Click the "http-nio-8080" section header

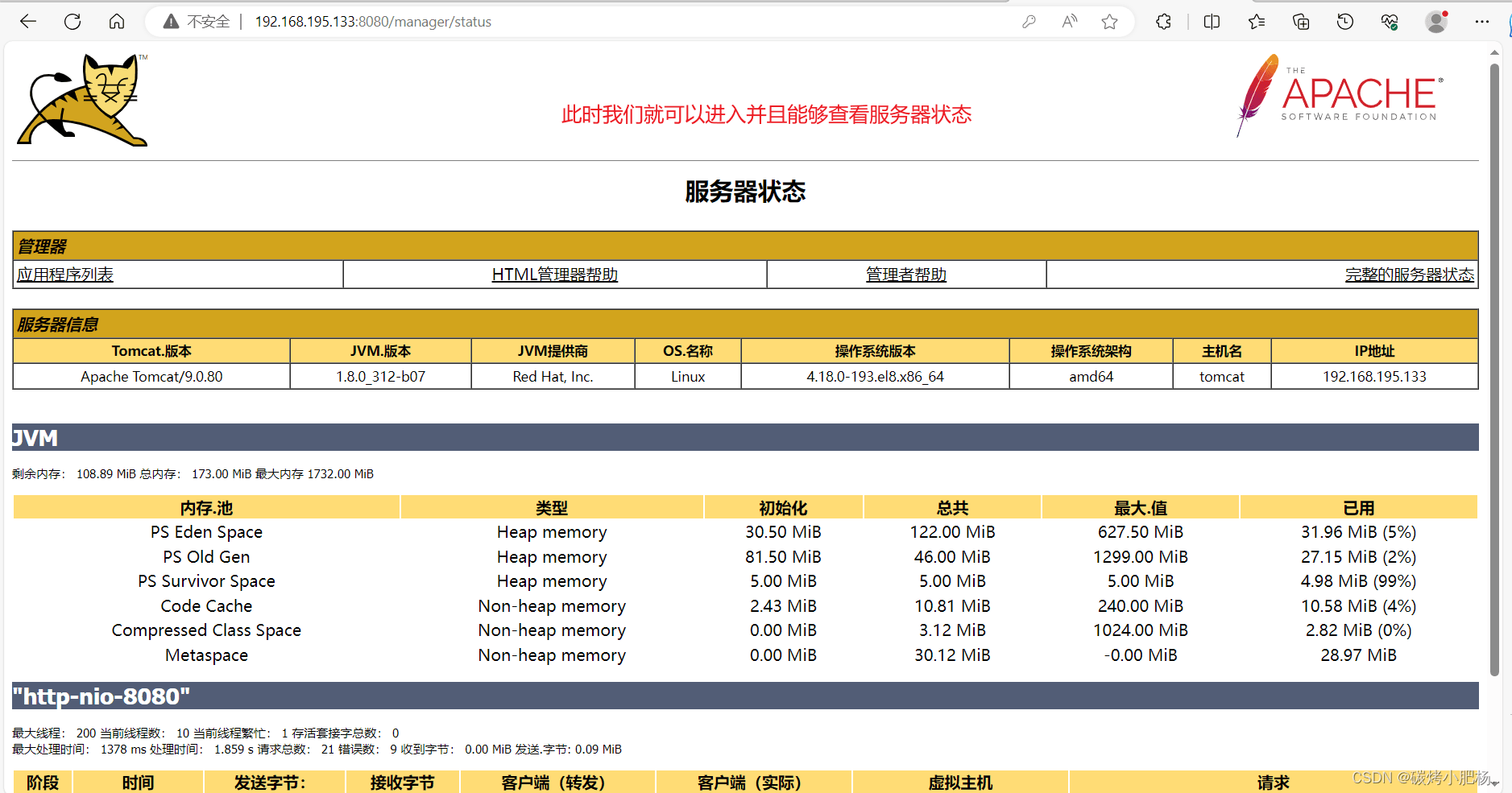(x=745, y=696)
